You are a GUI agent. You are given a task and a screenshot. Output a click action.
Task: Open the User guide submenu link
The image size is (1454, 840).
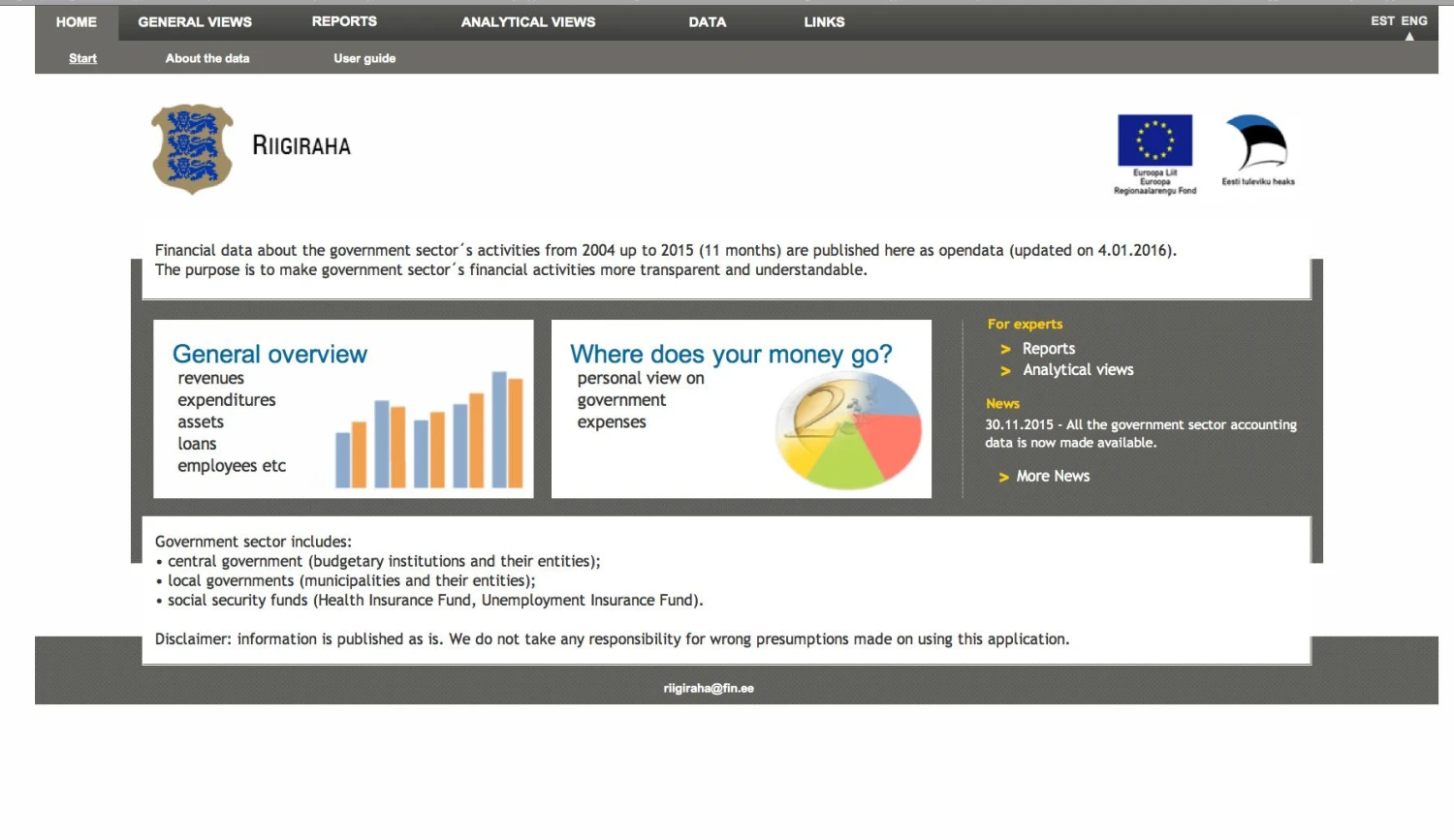364,58
